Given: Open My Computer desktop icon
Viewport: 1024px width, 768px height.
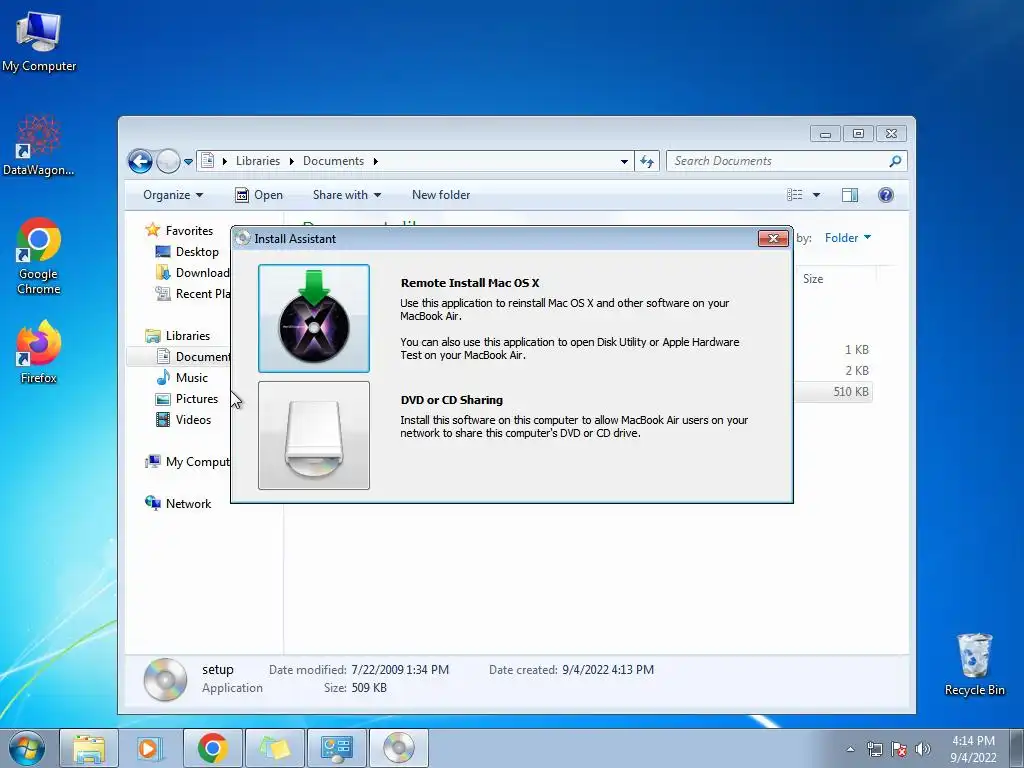Looking at the screenshot, I should 39,42.
